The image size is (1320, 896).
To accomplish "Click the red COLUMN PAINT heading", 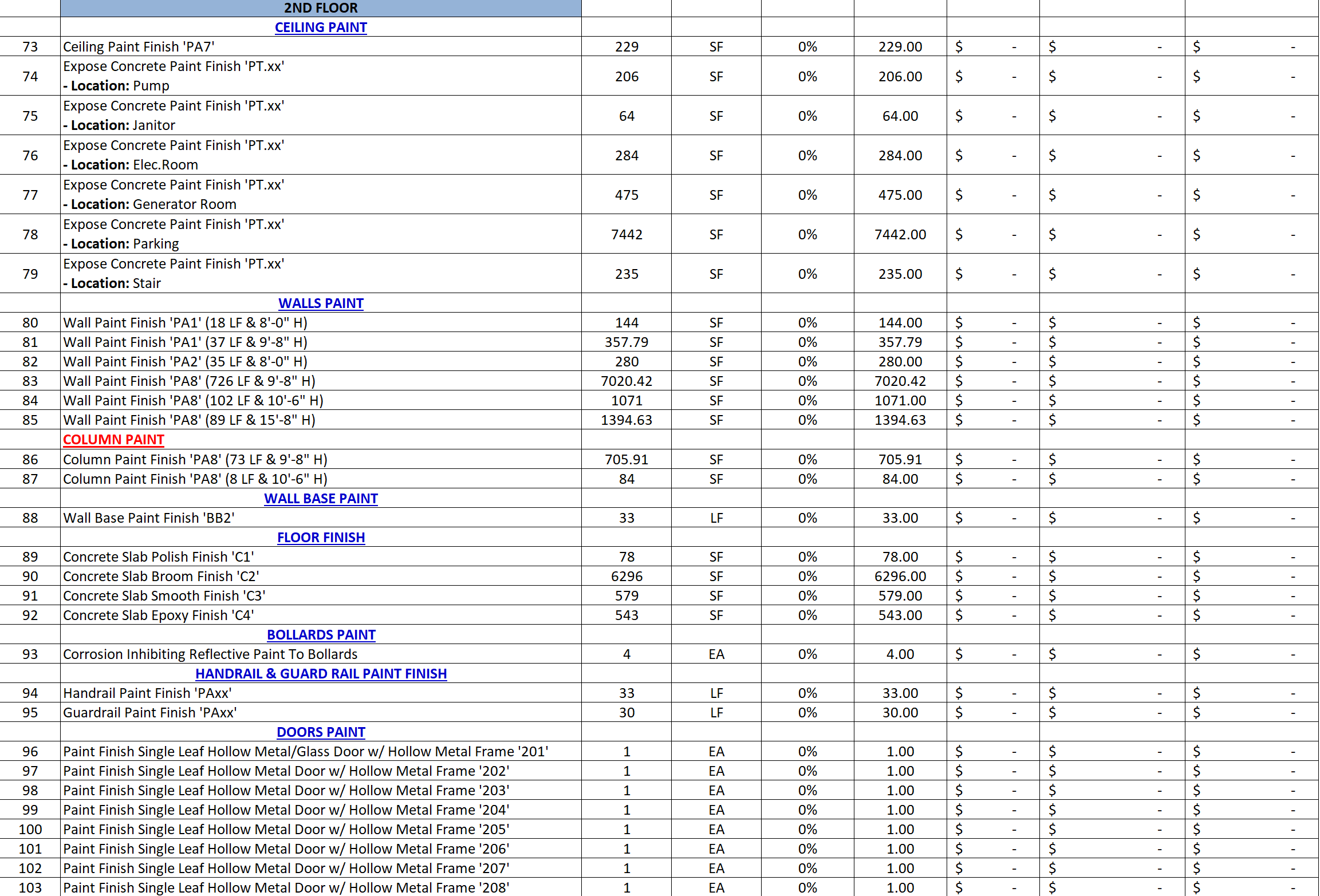I will [x=113, y=440].
